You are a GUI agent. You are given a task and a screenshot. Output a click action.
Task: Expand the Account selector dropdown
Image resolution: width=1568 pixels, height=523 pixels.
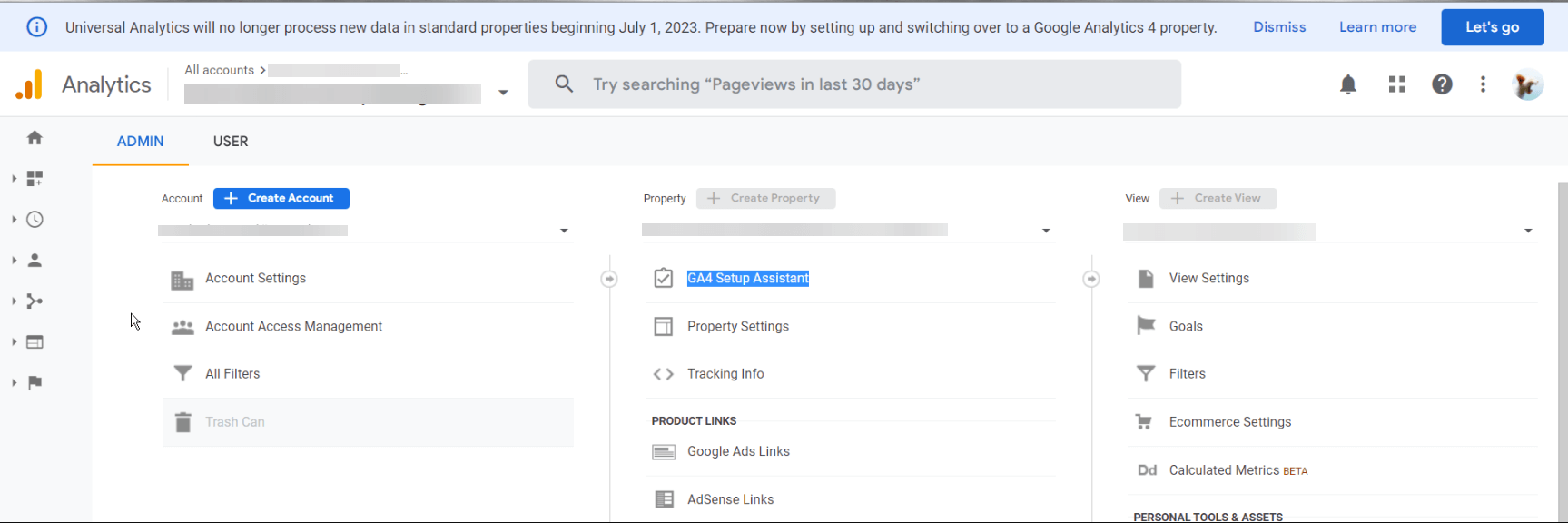pos(365,231)
